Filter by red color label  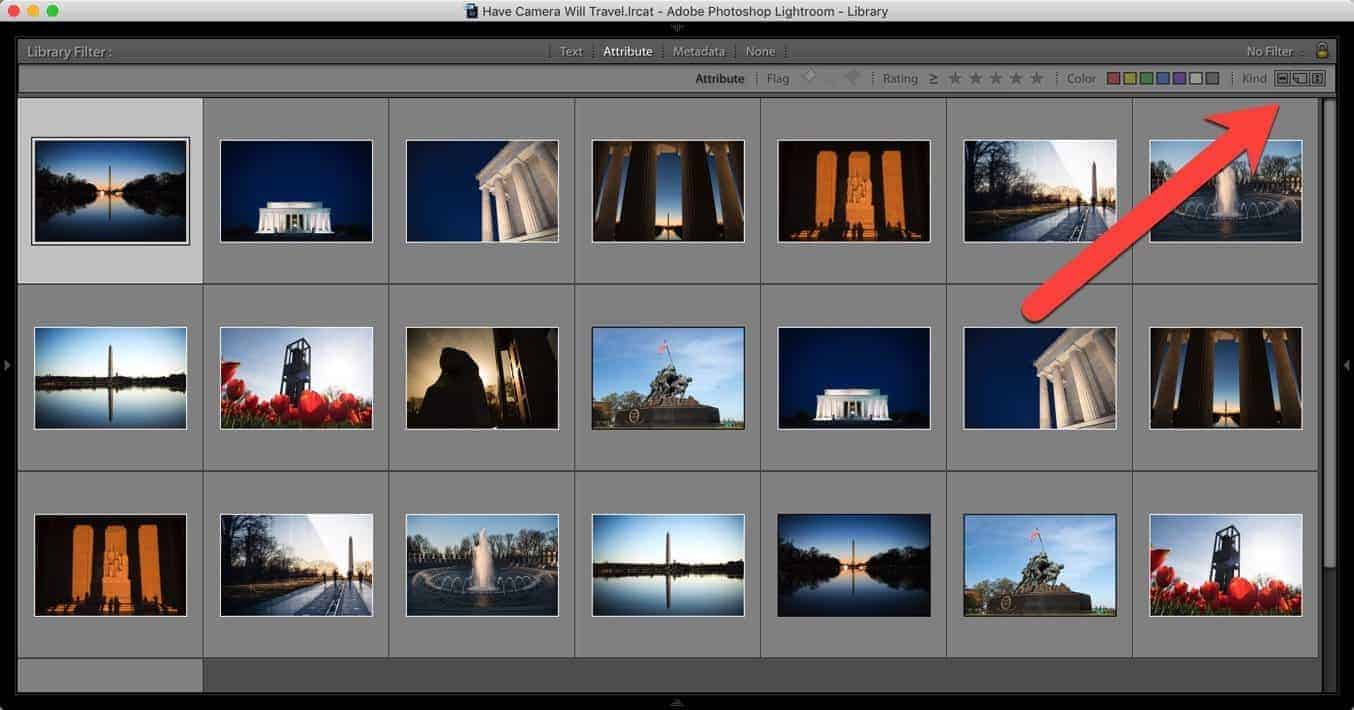point(1113,78)
